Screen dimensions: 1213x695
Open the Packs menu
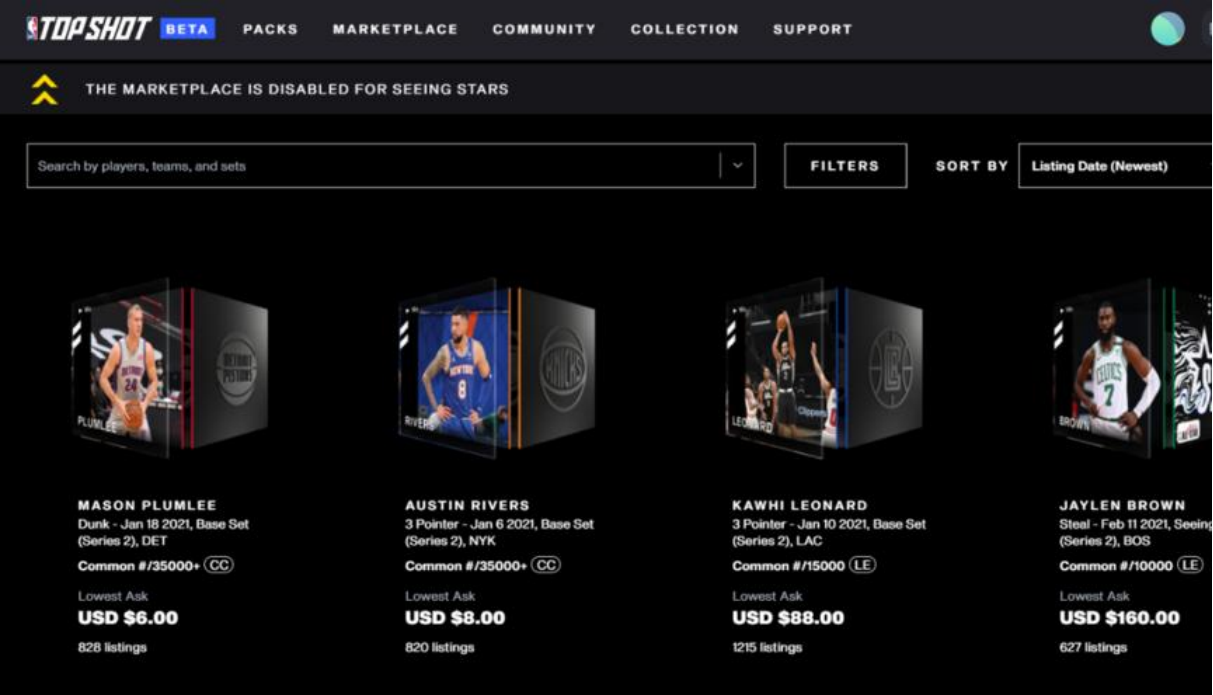270,29
